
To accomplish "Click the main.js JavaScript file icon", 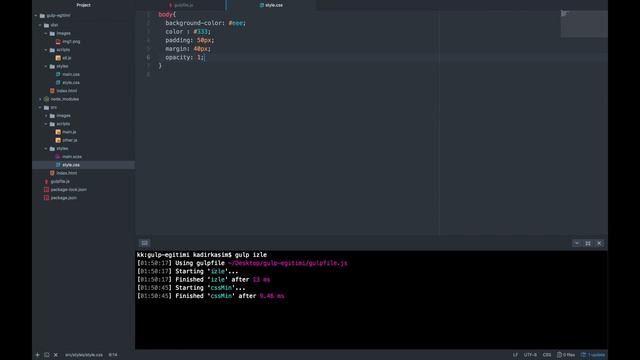I will [x=58, y=132].
